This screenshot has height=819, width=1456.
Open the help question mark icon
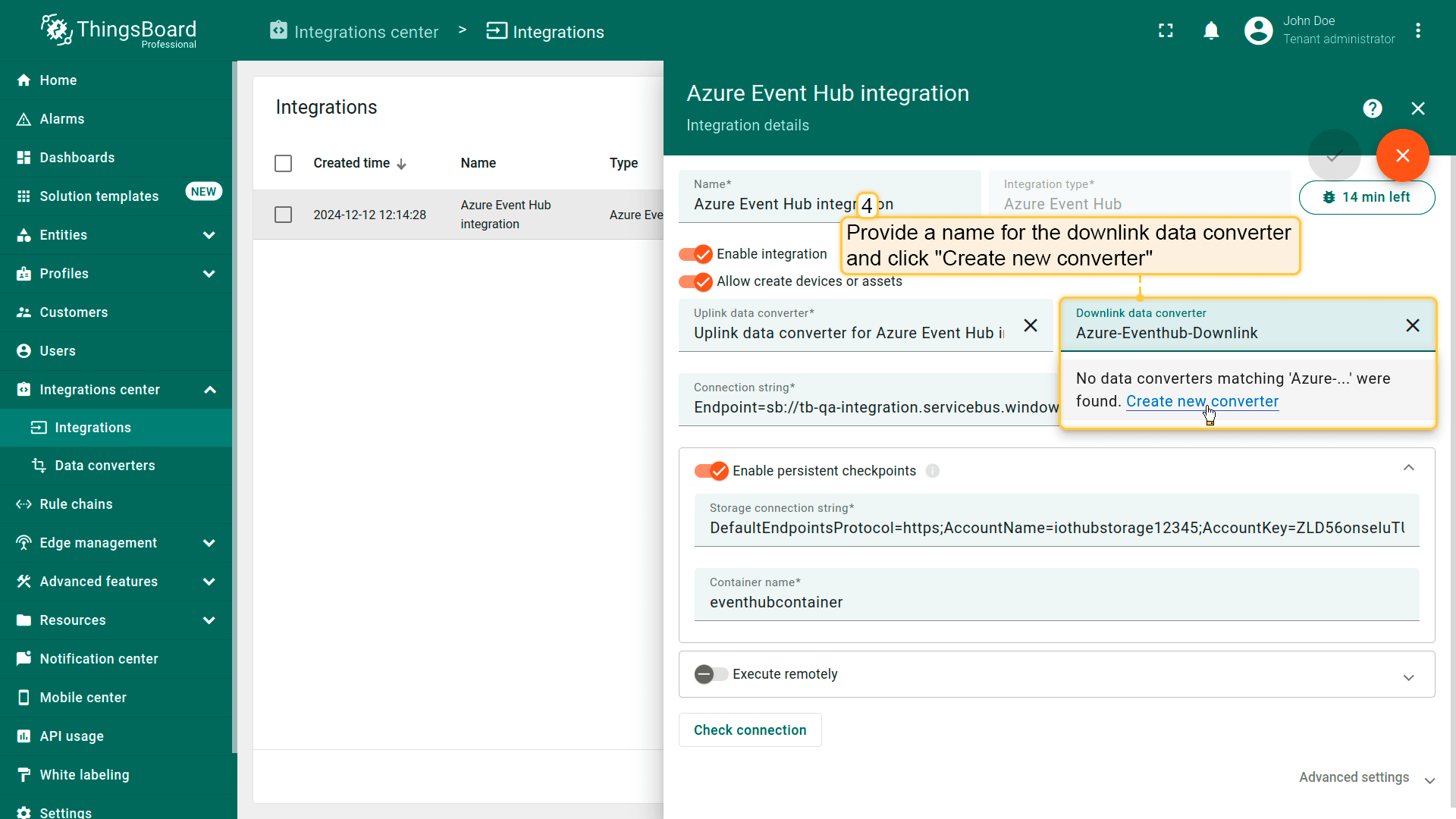coord(1372,108)
